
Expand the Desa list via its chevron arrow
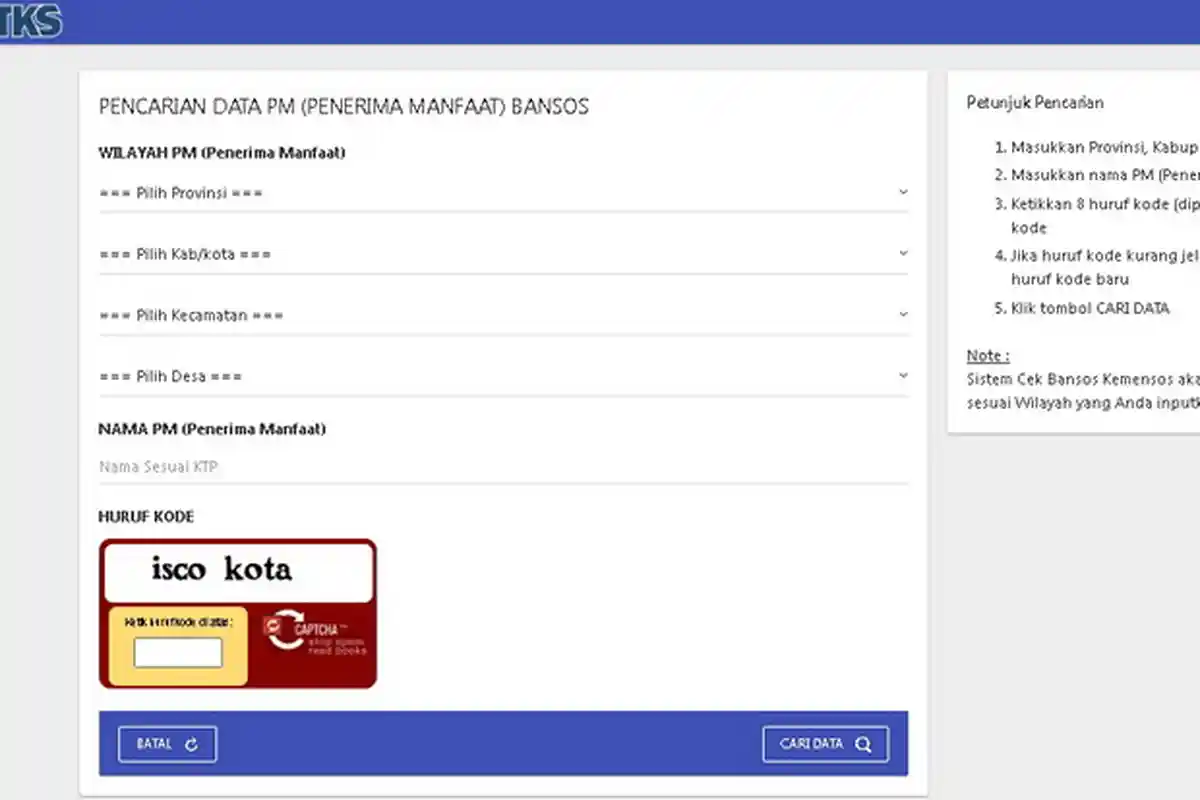pyautogui.click(x=903, y=376)
